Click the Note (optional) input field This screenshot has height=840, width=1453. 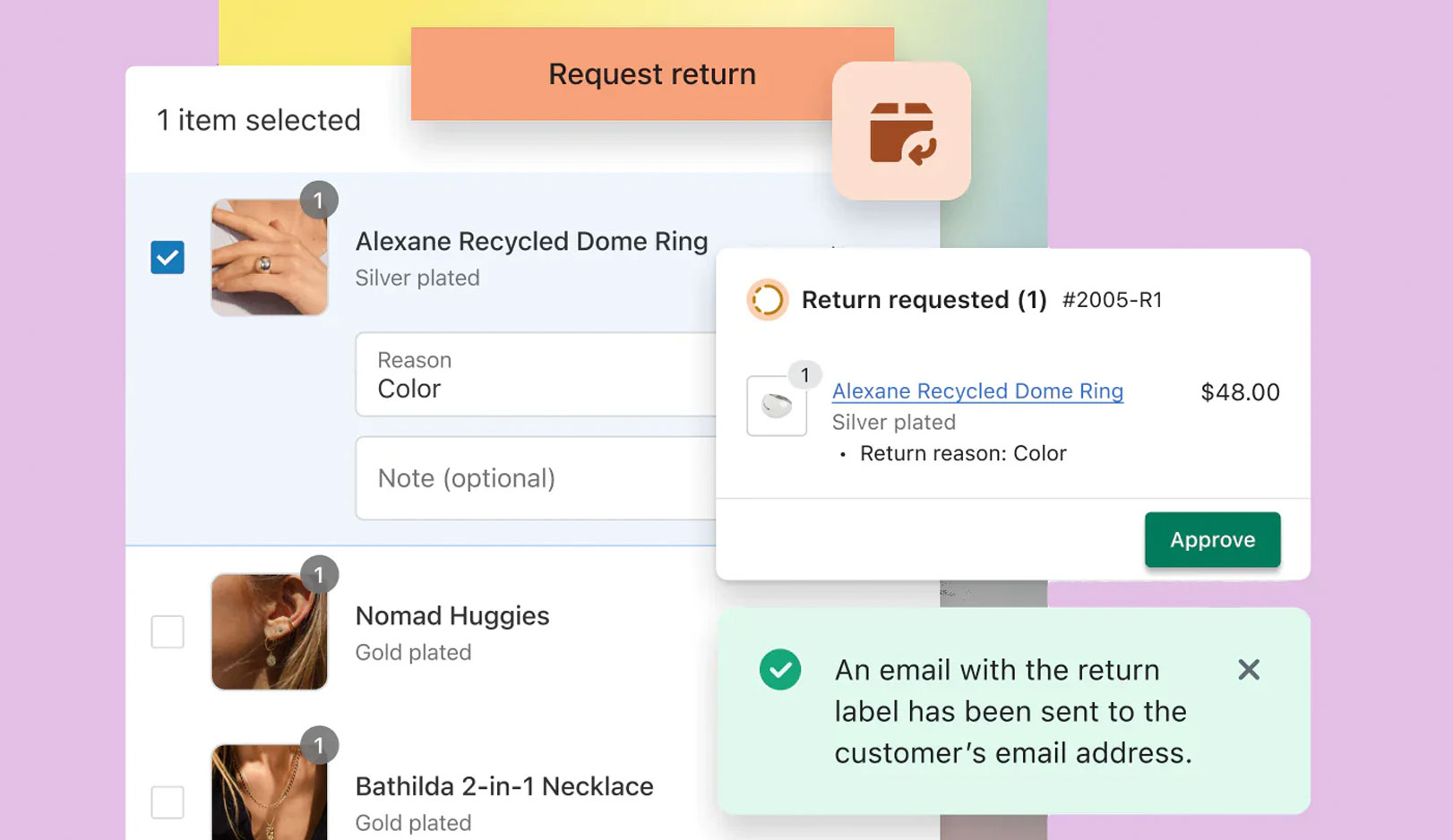(x=536, y=478)
